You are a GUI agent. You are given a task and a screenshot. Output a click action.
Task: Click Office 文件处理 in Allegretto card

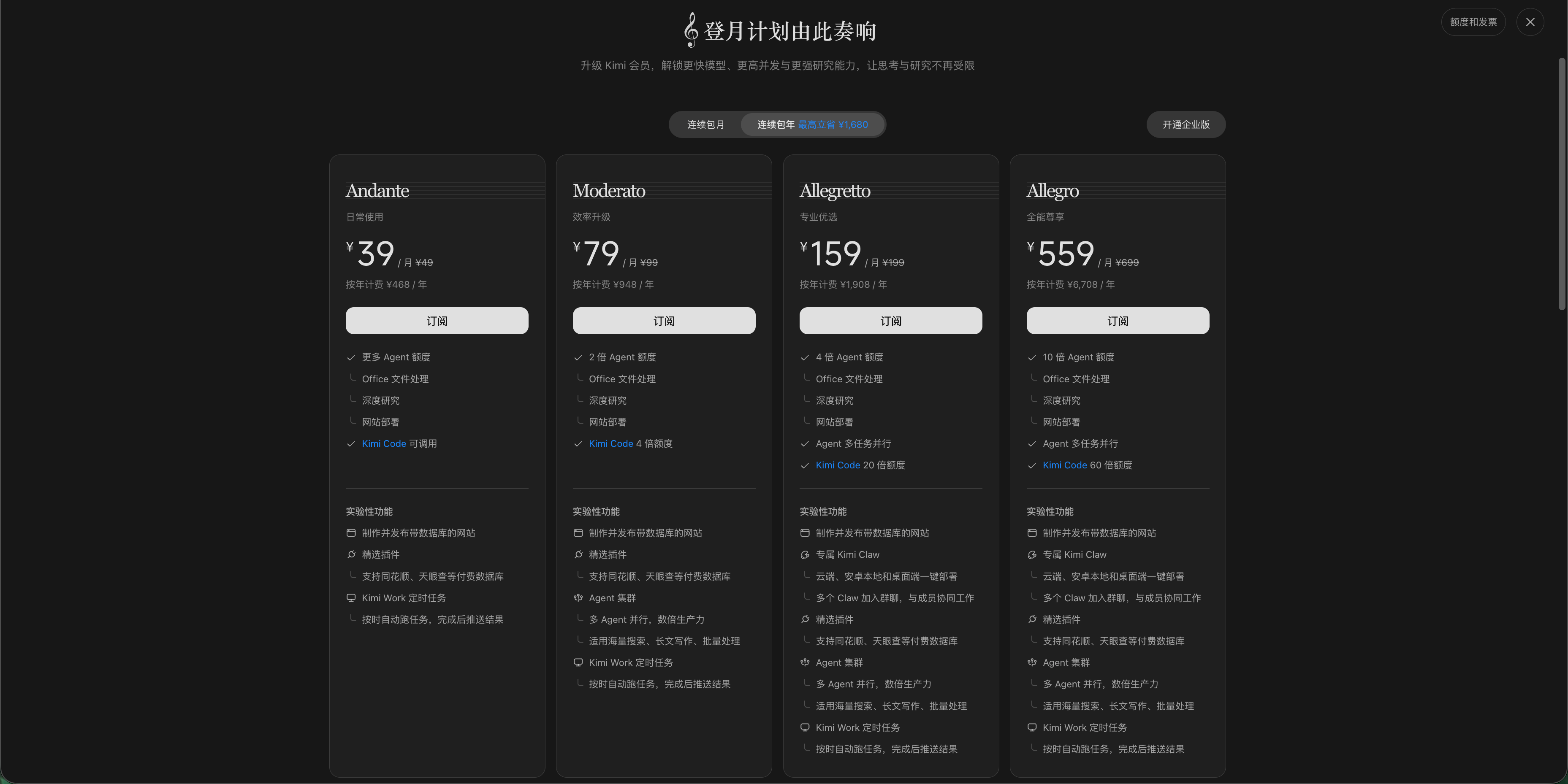849,378
